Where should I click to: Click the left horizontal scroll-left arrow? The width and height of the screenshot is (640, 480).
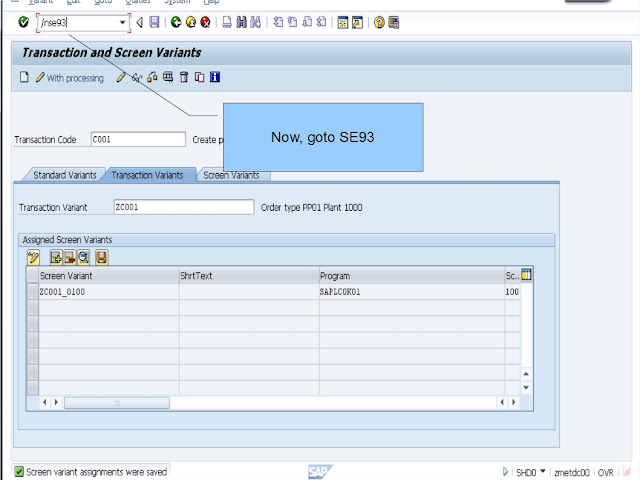pos(44,402)
